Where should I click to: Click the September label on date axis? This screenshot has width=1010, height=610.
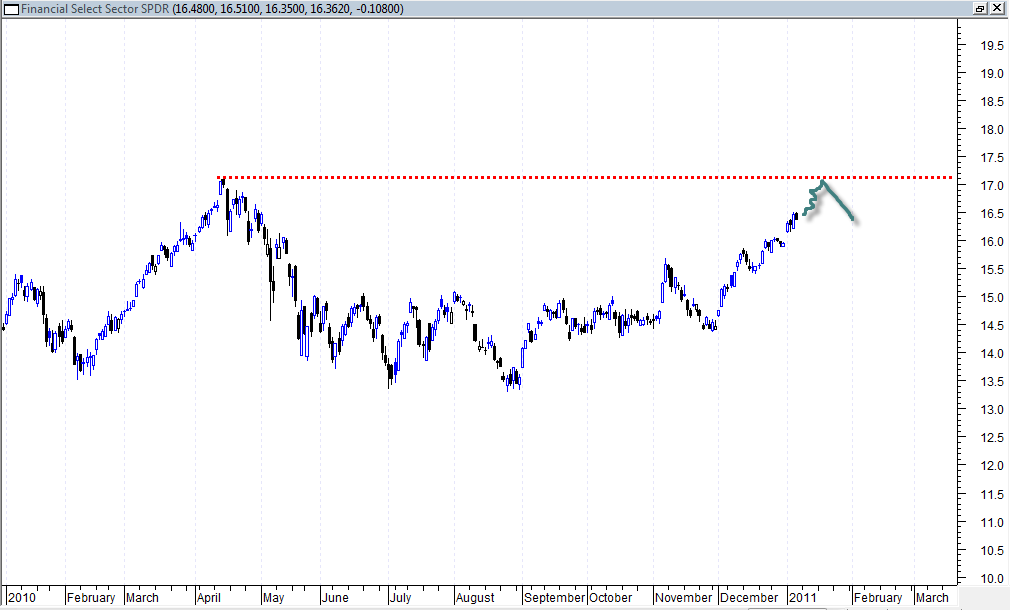tap(555, 598)
